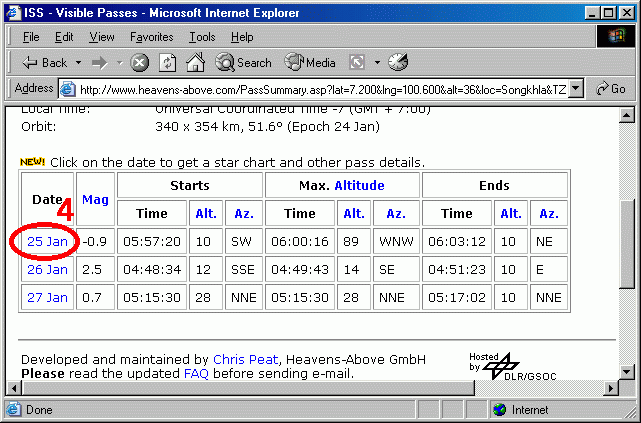This screenshot has height=423, width=641.
Task: Open the Search pane
Action: [x=243, y=63]
